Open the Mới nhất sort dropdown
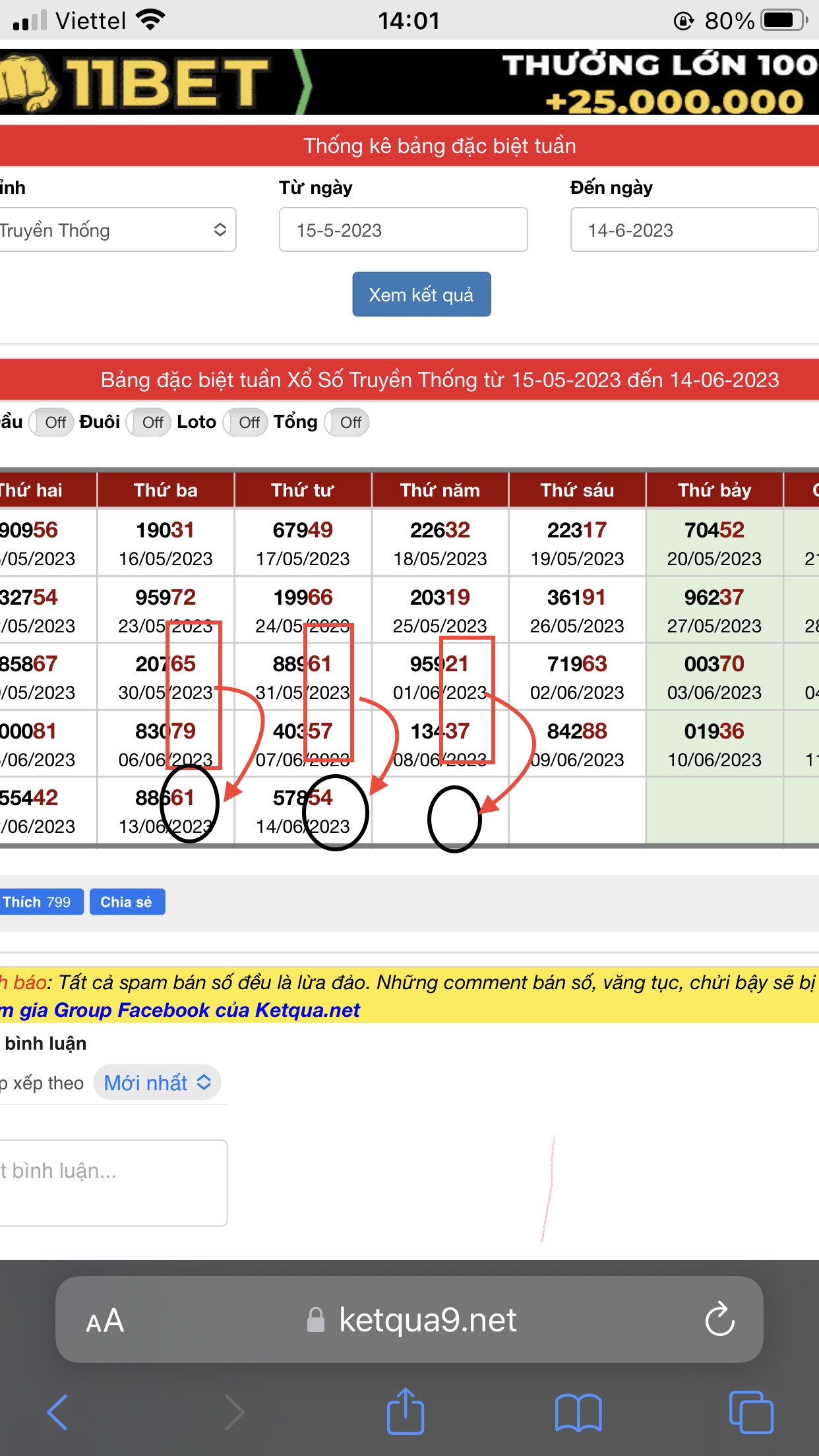Viewport: 819px width, 1456px height. point(157,1082)
